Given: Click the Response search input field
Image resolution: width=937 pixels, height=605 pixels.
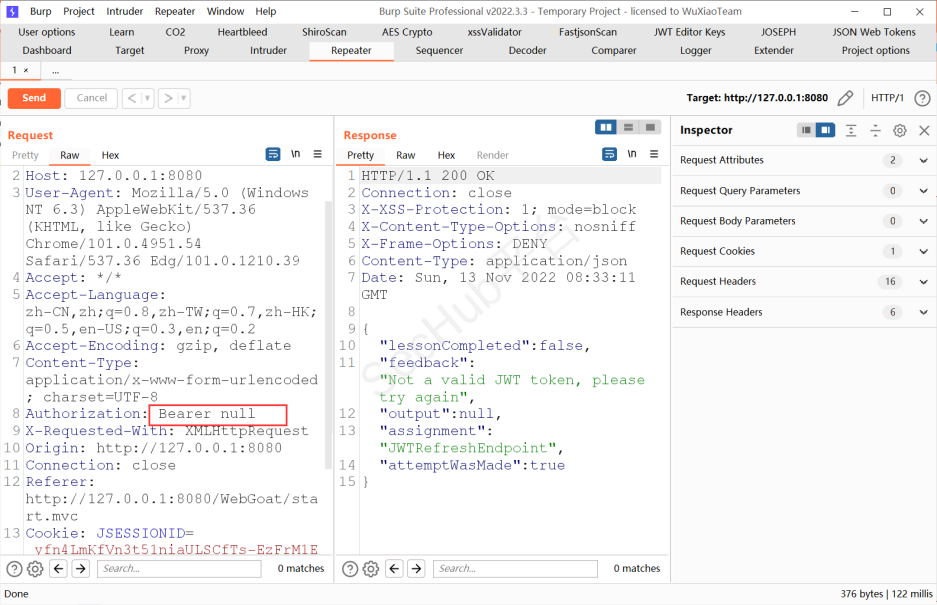Looking at the screenshot, I should tap(515, 568).
